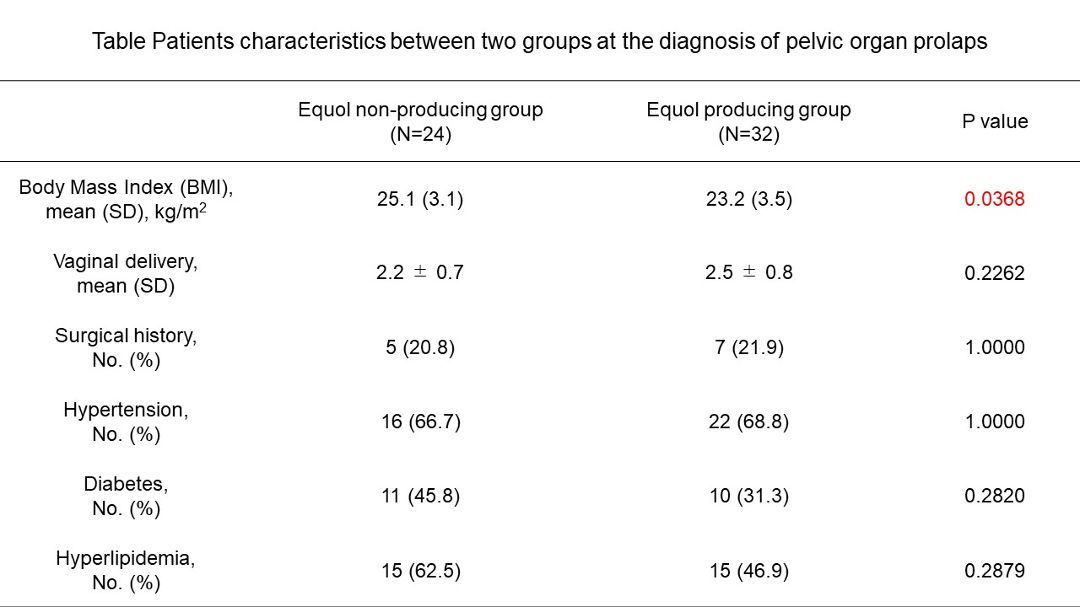Click the table title text
Screen dimensions: 1080x607
point(540,42)
